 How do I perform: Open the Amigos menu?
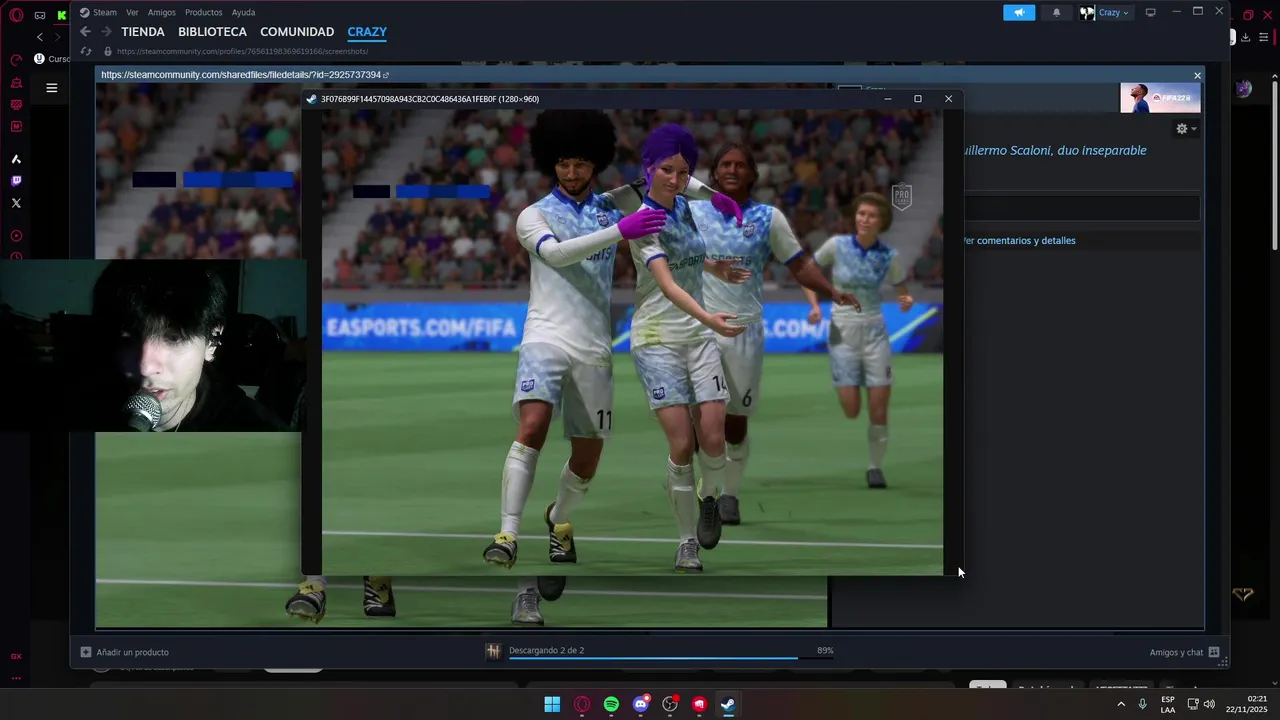tap(161, 12)
